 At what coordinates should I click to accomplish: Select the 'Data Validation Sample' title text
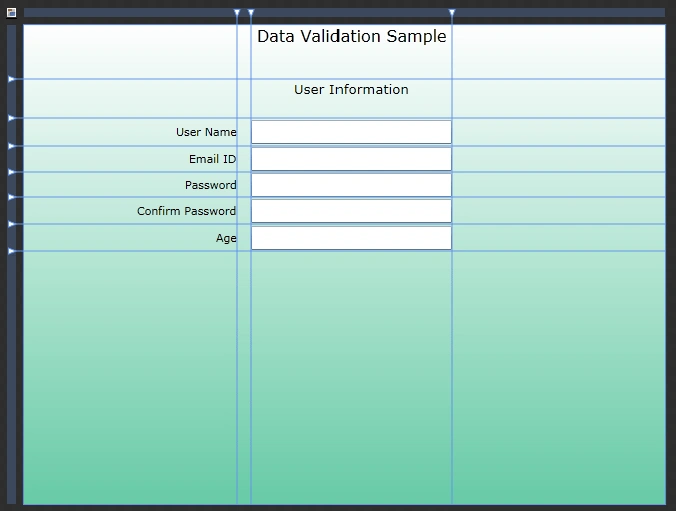click(x=352, y=36)
